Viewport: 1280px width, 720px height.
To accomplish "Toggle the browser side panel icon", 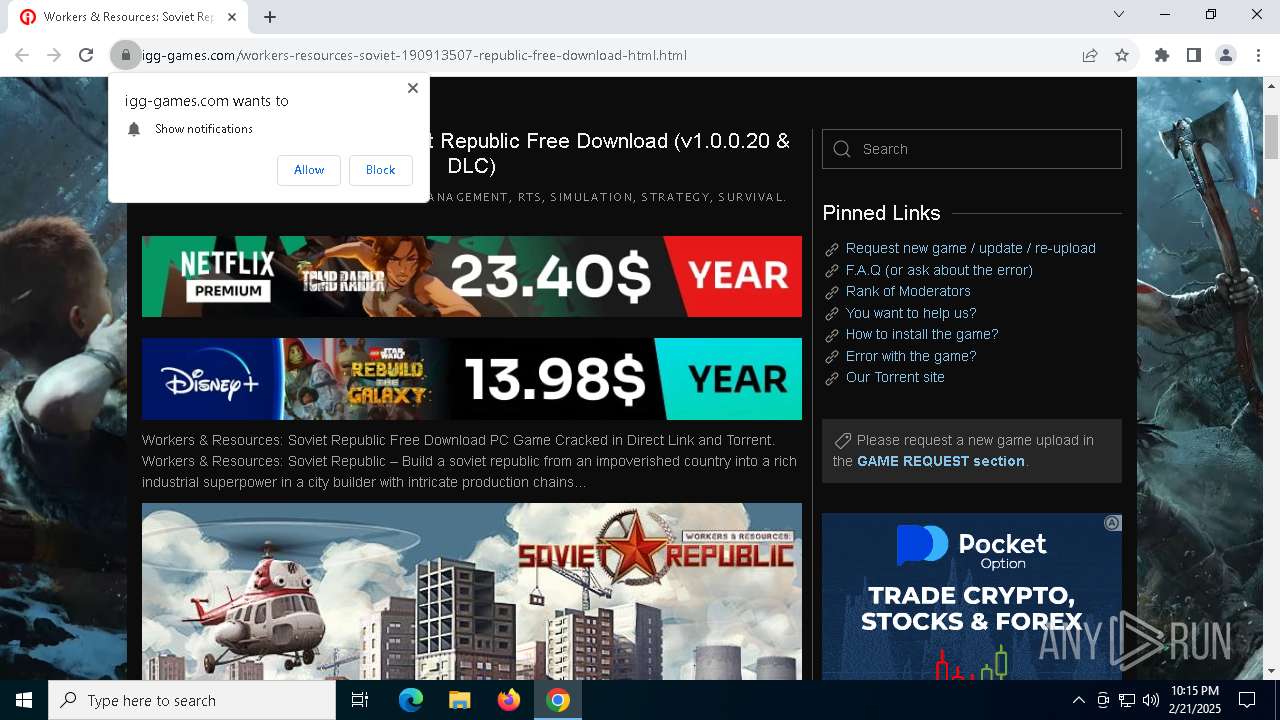I will [x=1194, y=55].
